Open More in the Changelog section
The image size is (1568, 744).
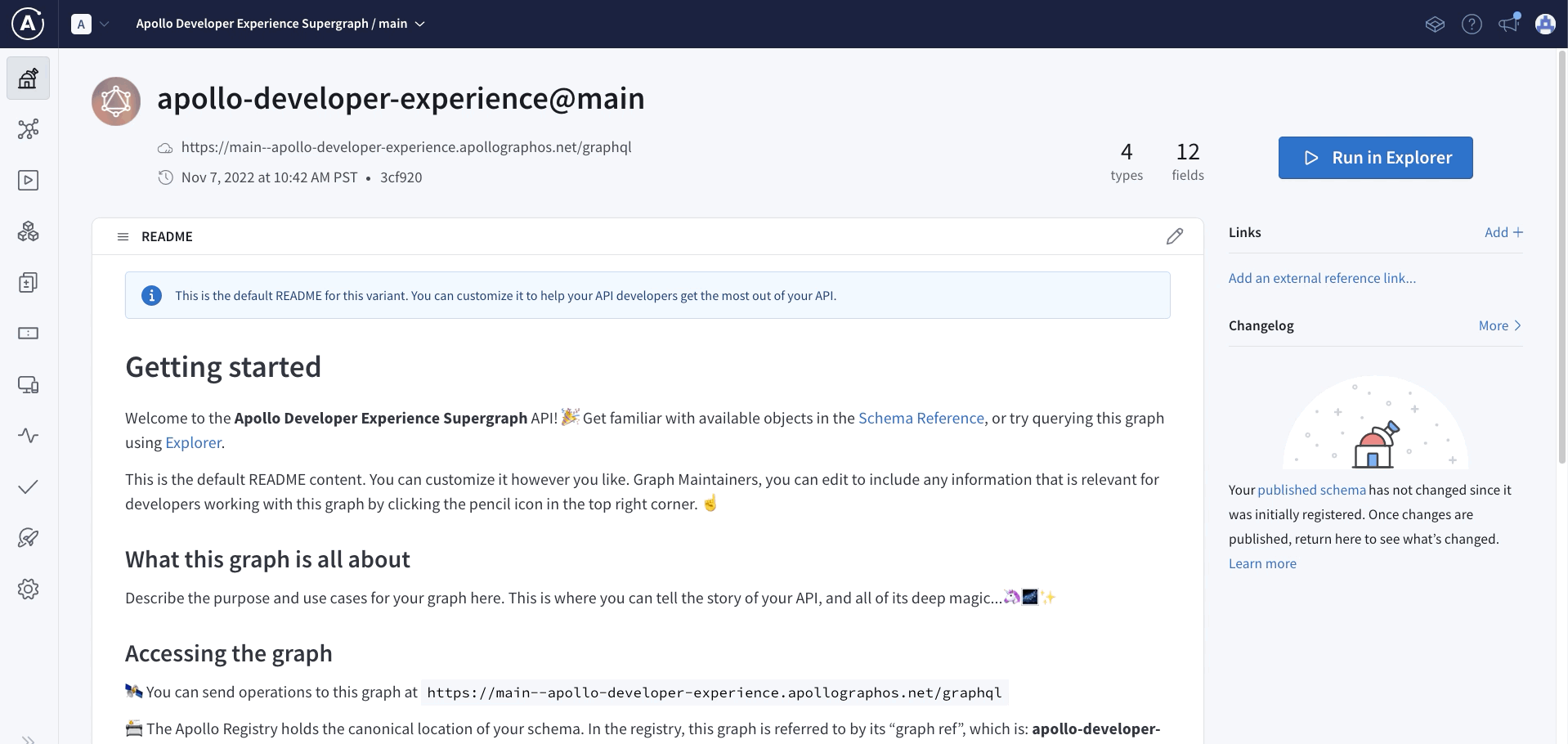pyautogui.click(x=1500, y=325)
